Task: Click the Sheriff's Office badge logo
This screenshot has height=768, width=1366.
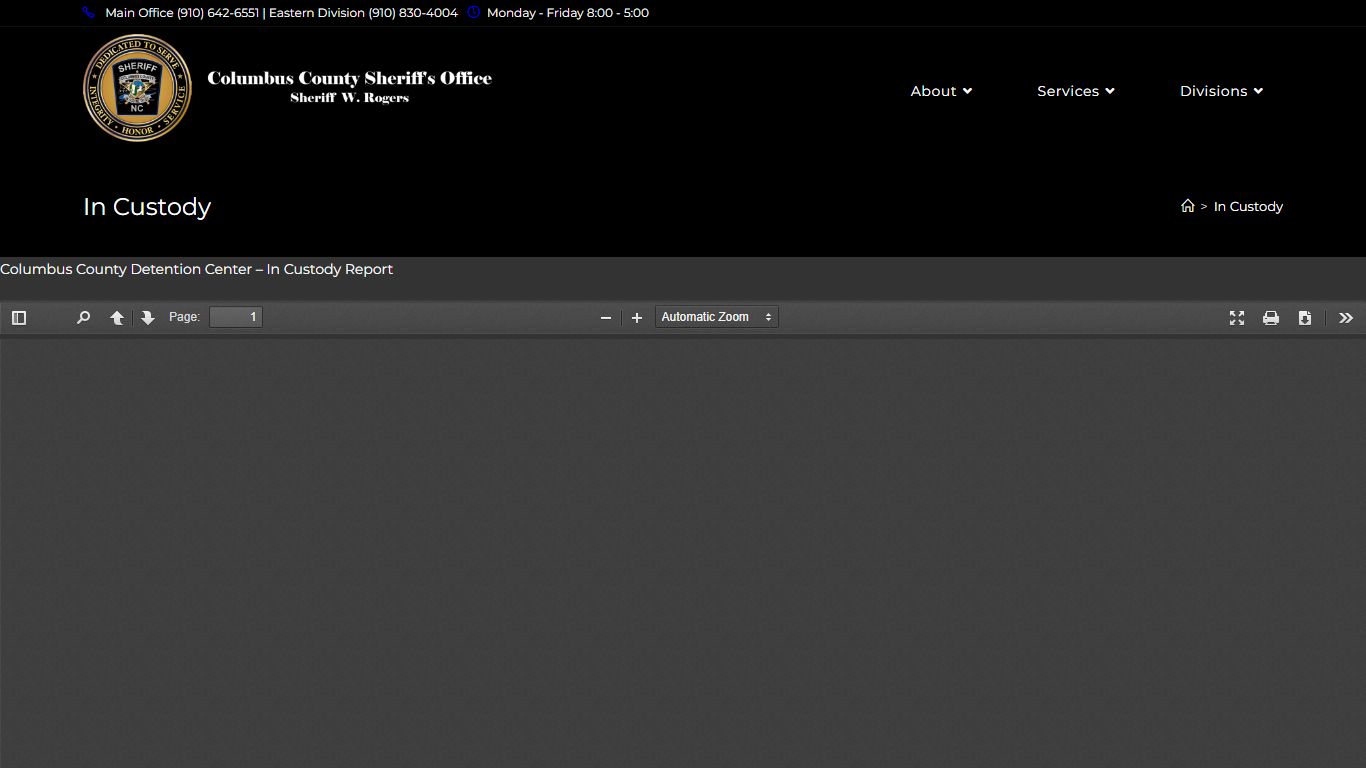Action: 137,88
